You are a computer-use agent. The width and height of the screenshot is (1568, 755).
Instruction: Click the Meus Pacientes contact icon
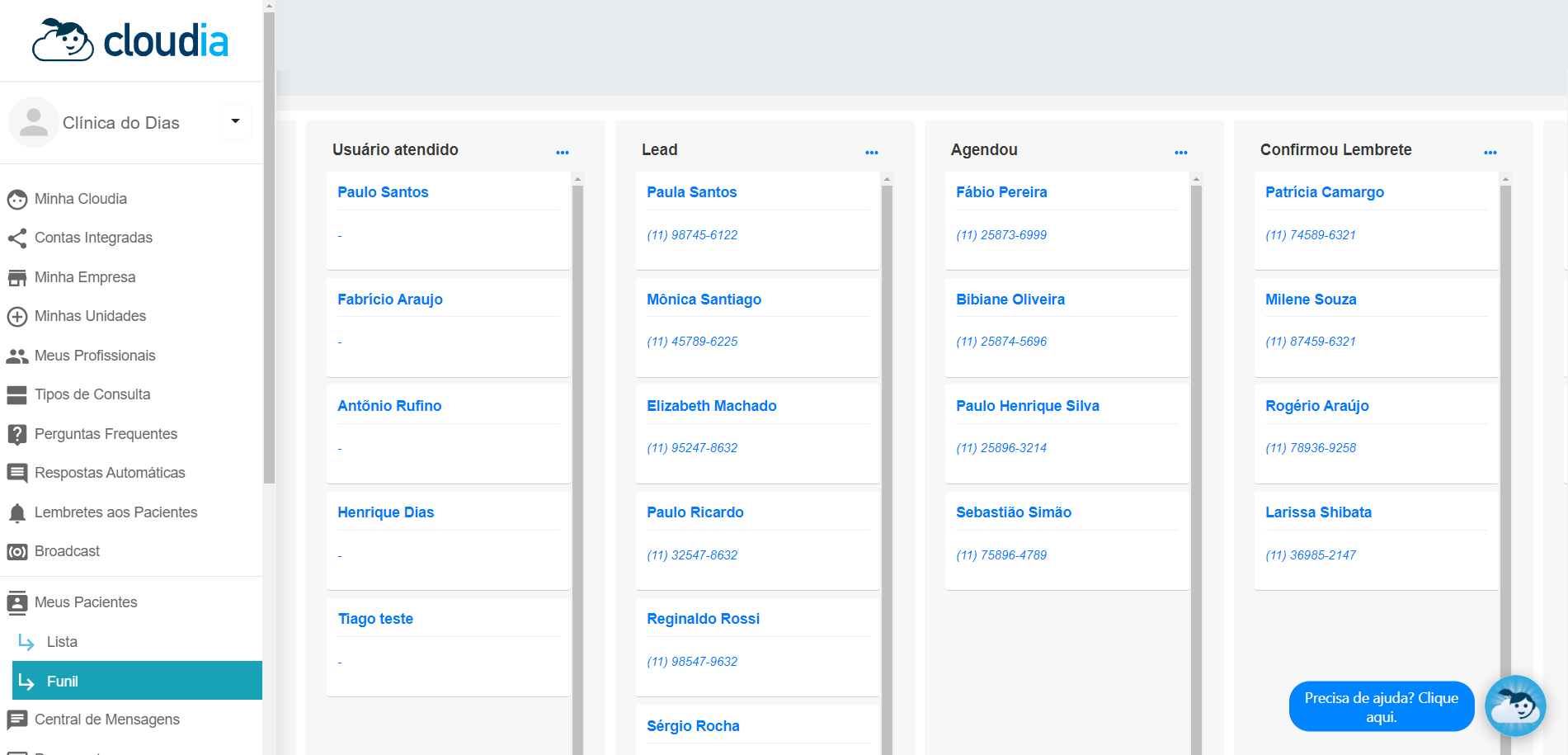point(17,603)
